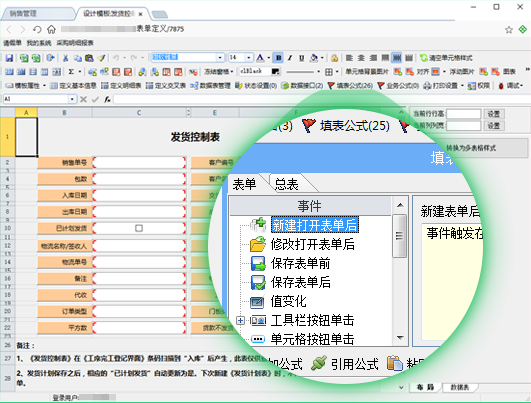Expand the 工具栏按钮单击 tree node

click(240, 320)
